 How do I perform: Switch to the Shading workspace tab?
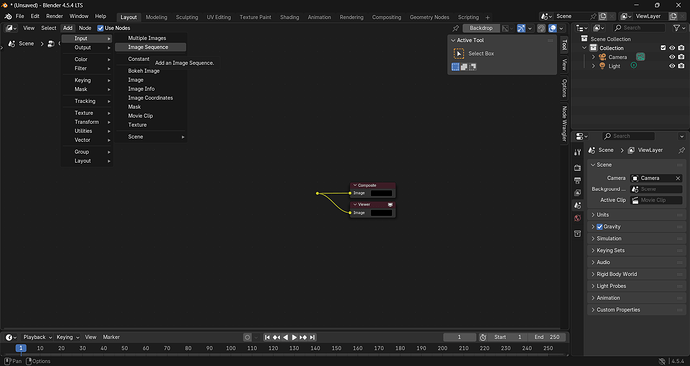click(289, 17)
